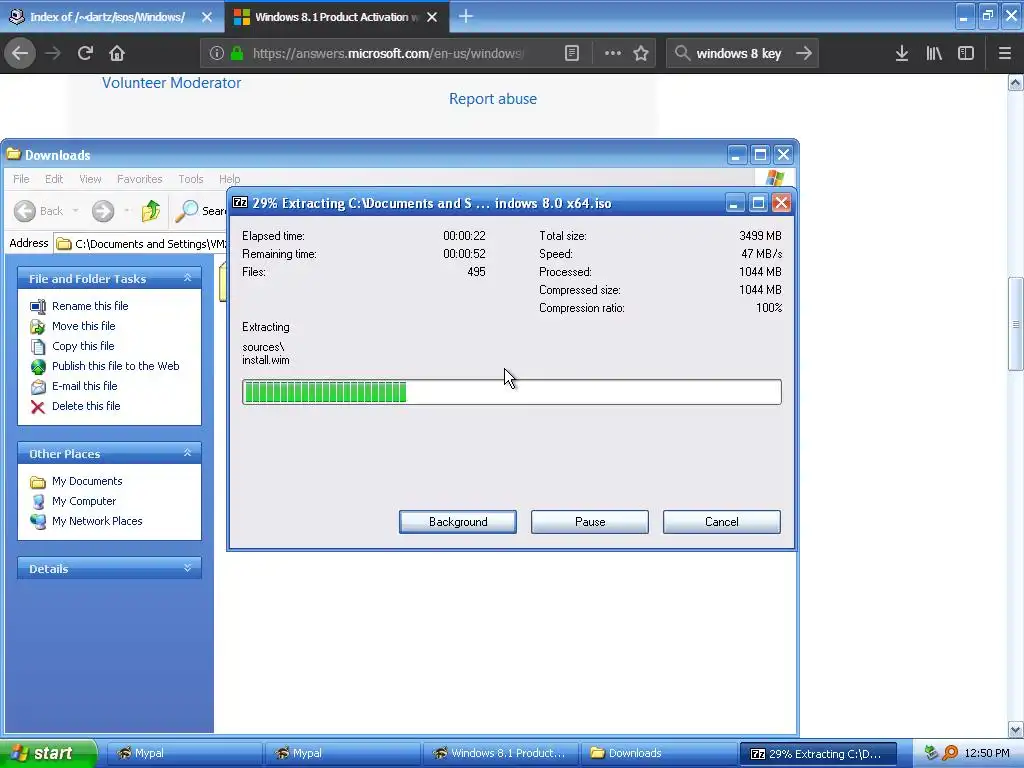Open File menu in Downloads window
This screenshot has height=768, width=1024.
click(x=21, y=179)
